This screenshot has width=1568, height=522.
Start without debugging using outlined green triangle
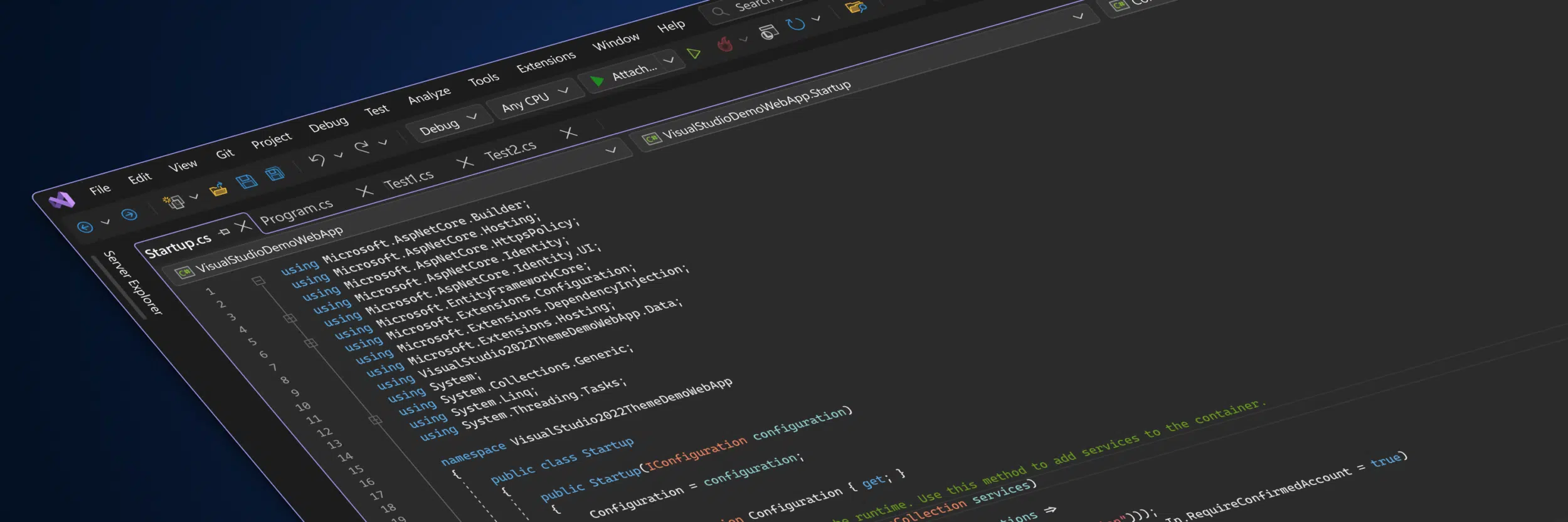[694, 54]
